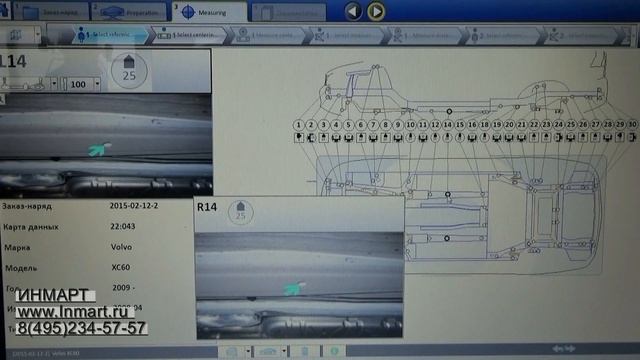The width and height of the screenshot is (640, 360).
Task: Click the third bottom toolbar icon
Action: (x=305, y=351)
